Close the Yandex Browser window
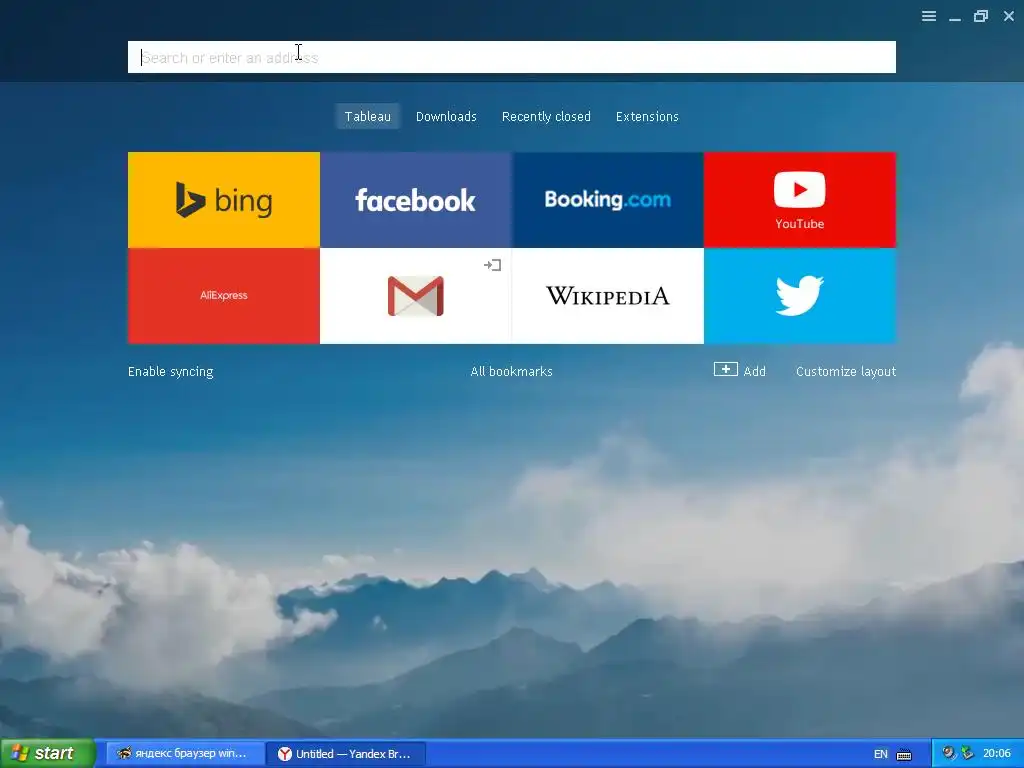The height and width of the screenshot is (768, 1024). coord(1009,16)
